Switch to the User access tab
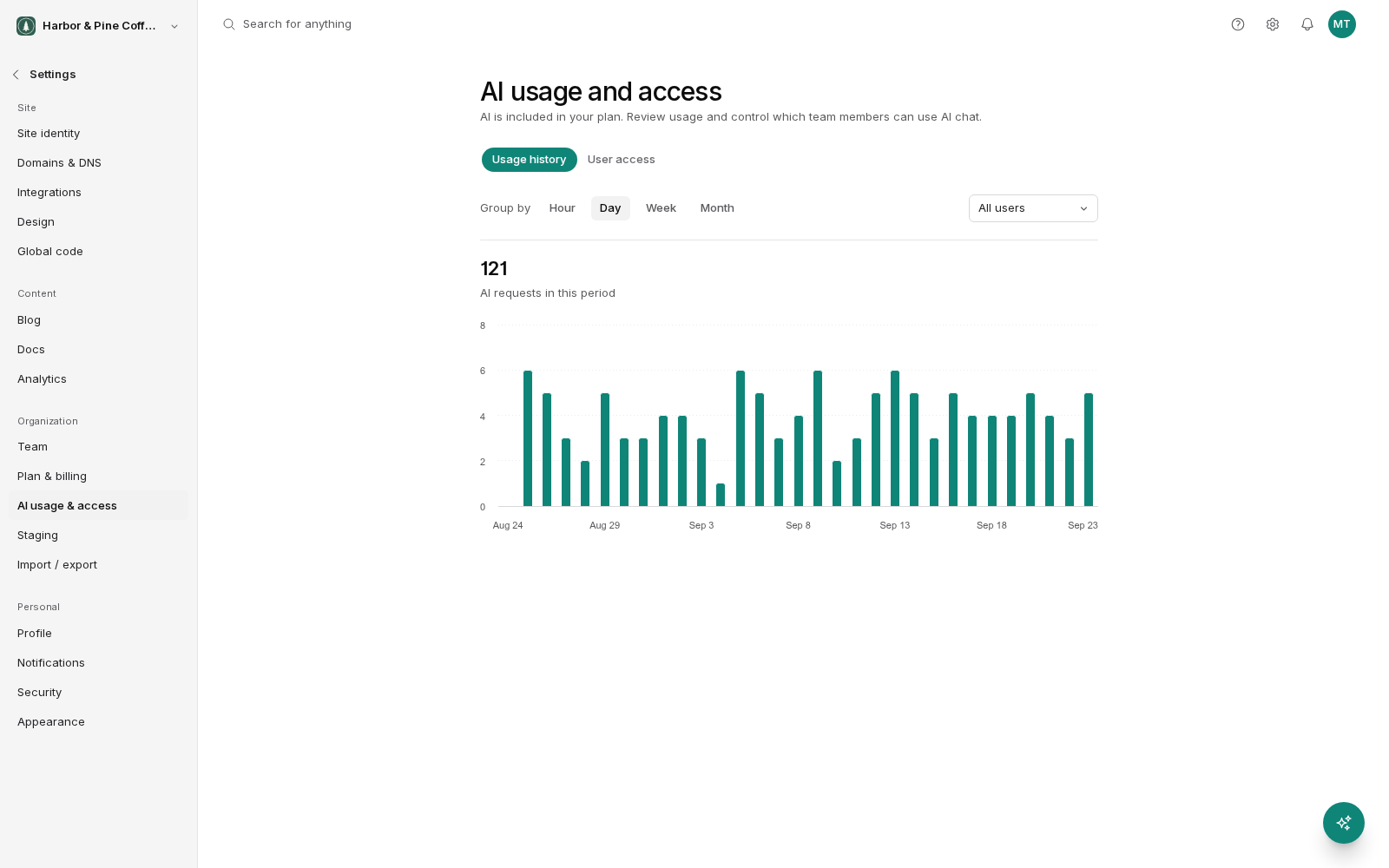1389x868 pixels. click(x=622, y=160)
